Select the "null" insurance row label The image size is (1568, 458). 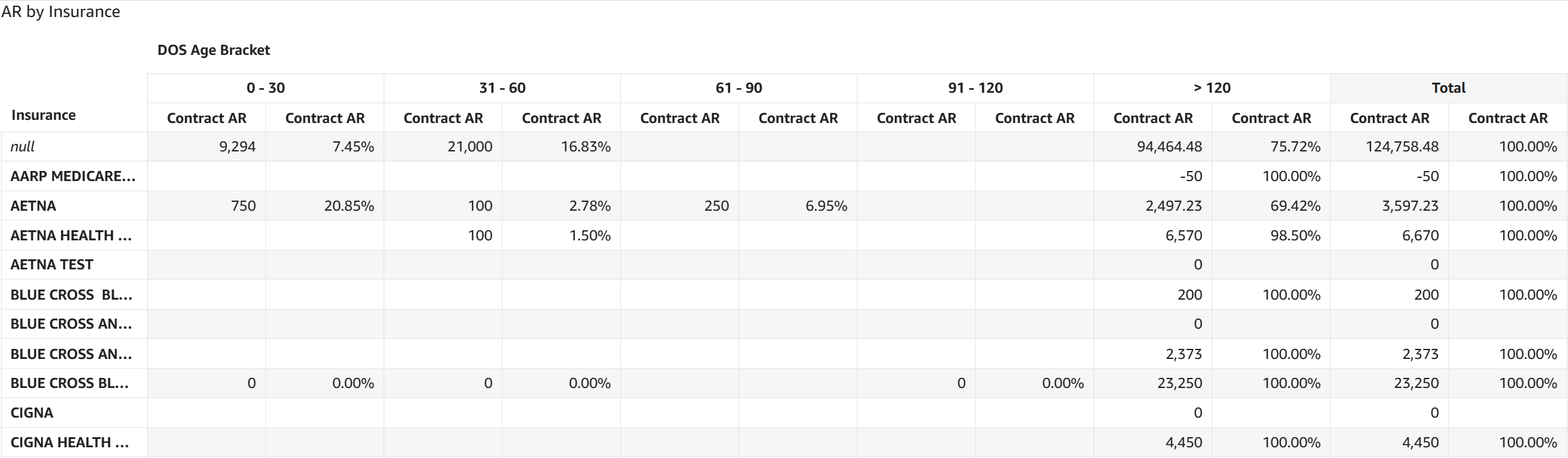tap(23, 147)
